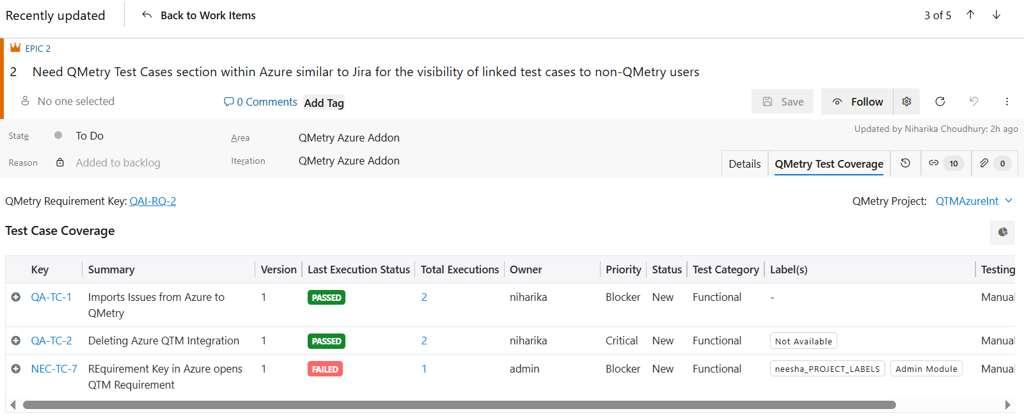Click the Test Category column header

pyautogui.click(x=726, y=270)
